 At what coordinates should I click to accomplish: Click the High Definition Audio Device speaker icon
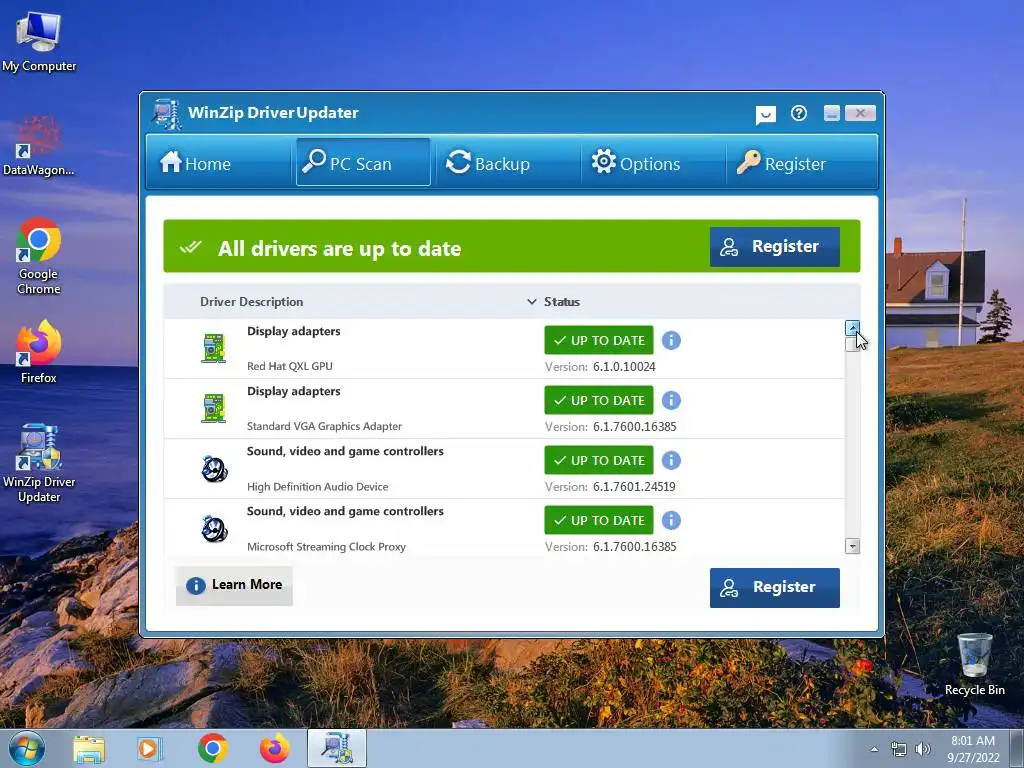[x=214, y=469]
